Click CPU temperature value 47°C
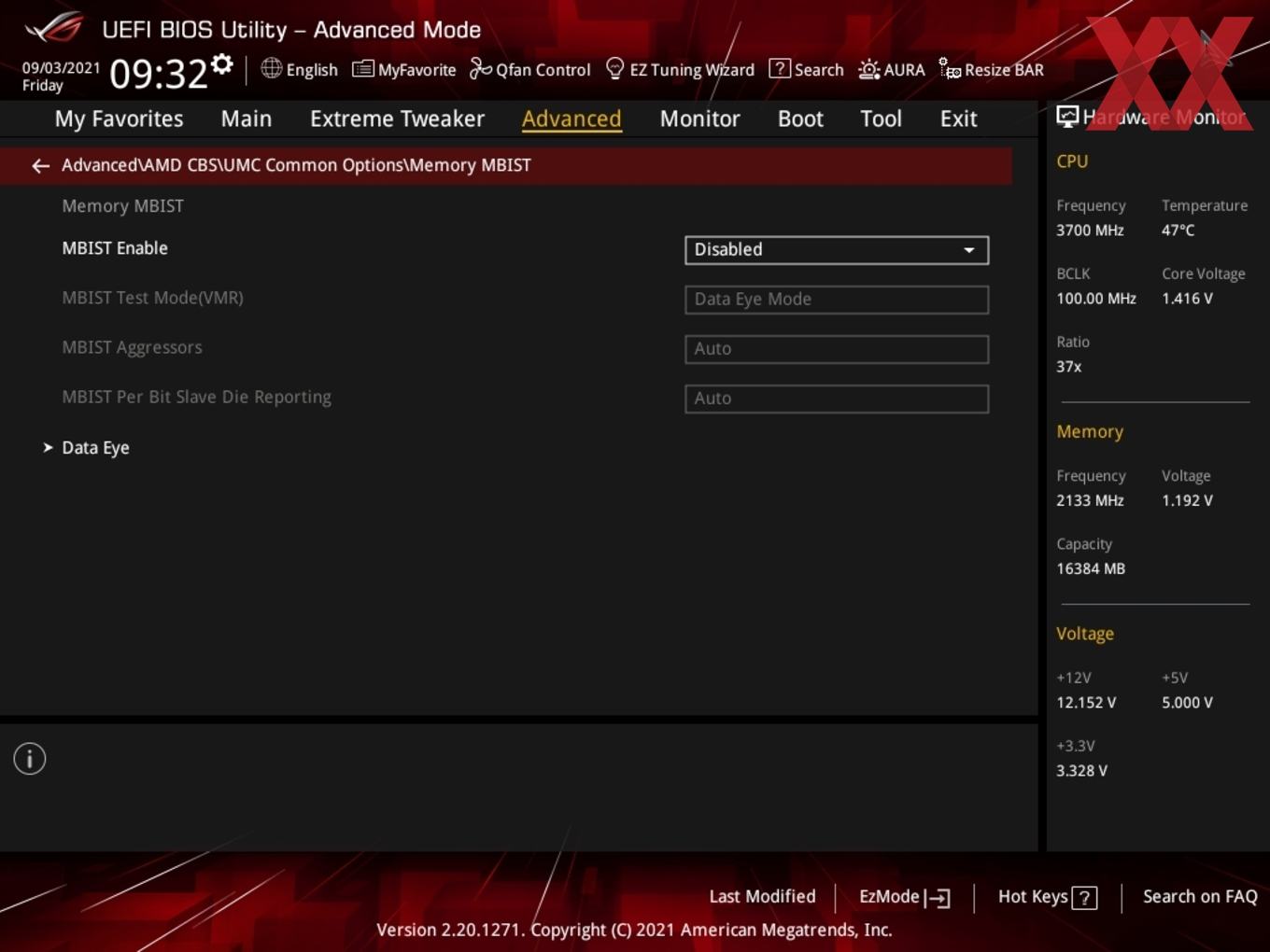 tap(1178, 231)
